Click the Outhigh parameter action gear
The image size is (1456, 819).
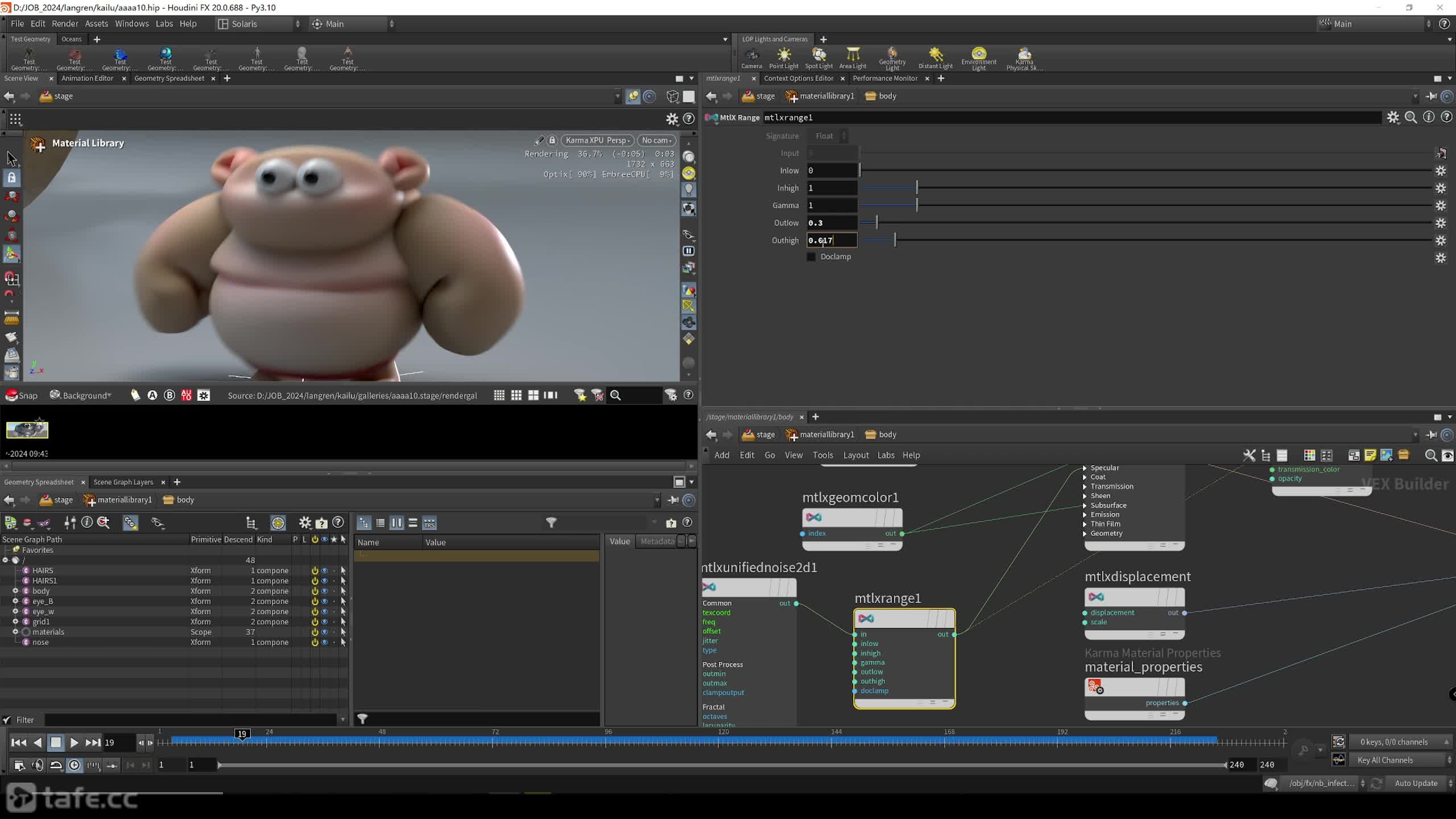(x=1441, y=241)
